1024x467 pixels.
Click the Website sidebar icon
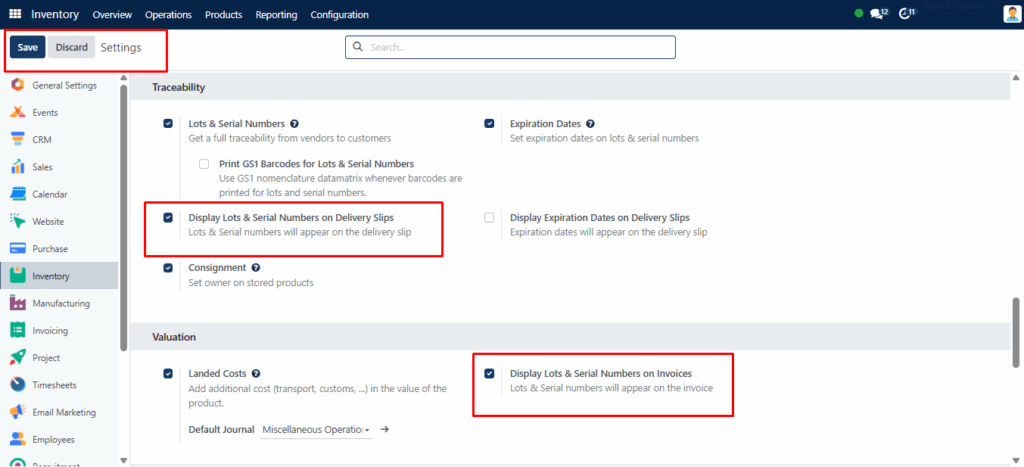(18, 221)
